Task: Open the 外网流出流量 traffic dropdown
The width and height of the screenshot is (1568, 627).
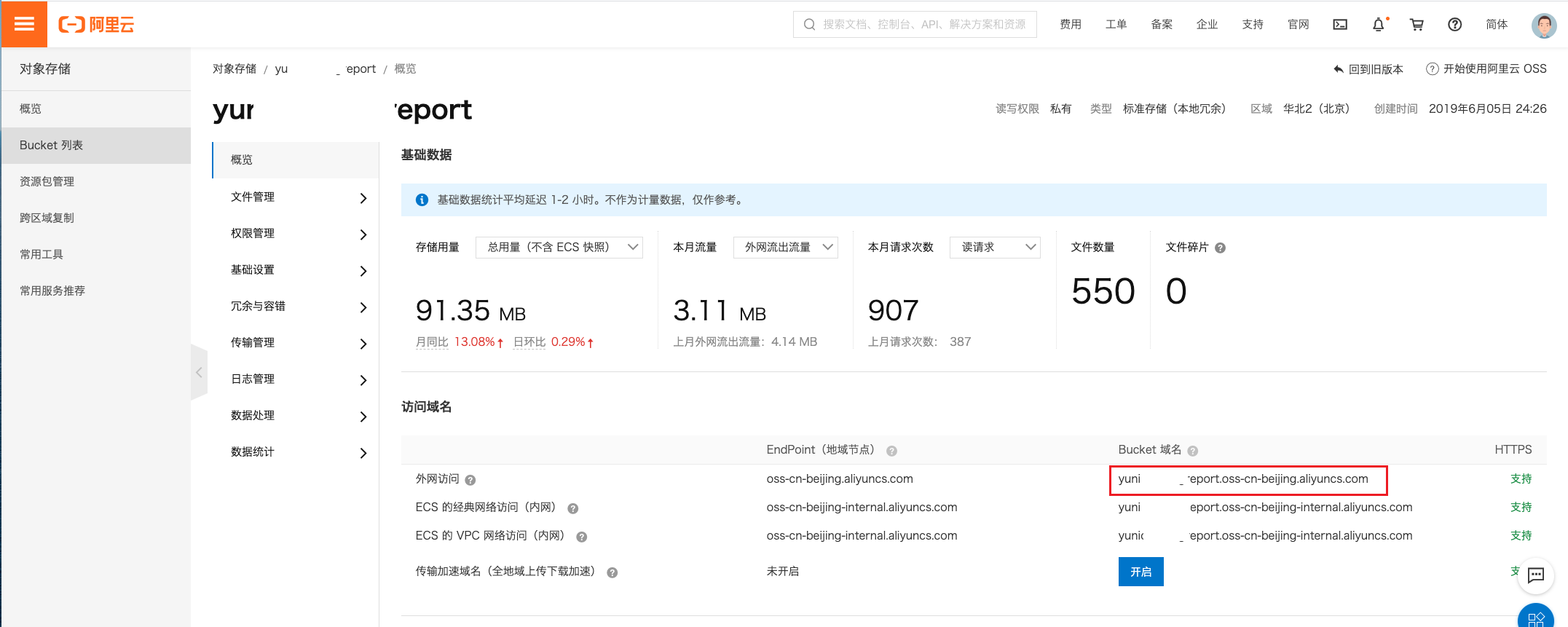Action: point(785,248)
